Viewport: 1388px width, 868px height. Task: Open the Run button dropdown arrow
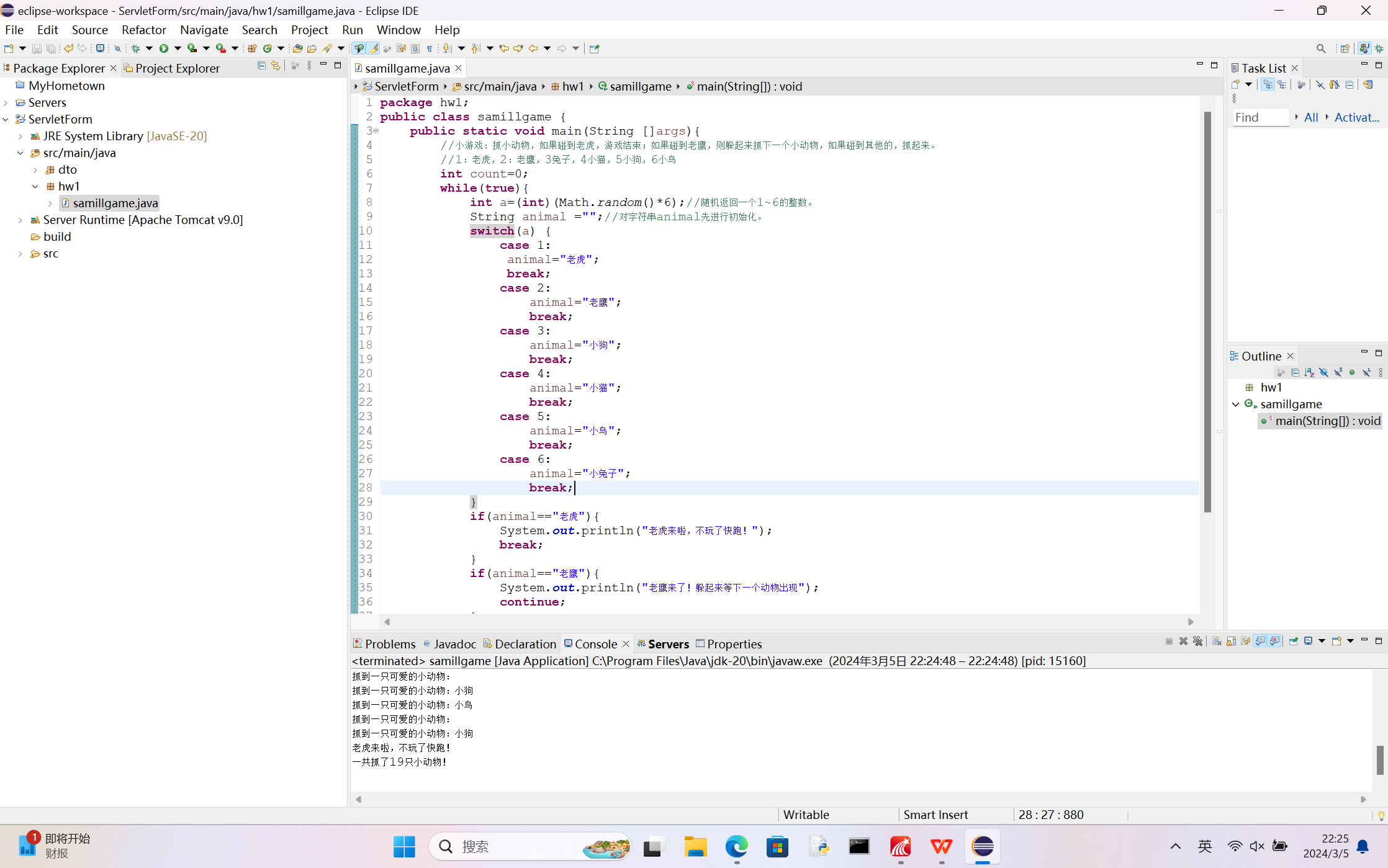[178, 48]
